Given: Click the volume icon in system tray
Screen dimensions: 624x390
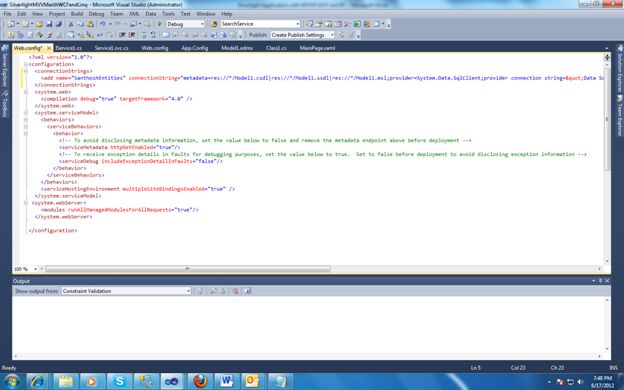Looking at the screenshot, I should coord(580,382).
